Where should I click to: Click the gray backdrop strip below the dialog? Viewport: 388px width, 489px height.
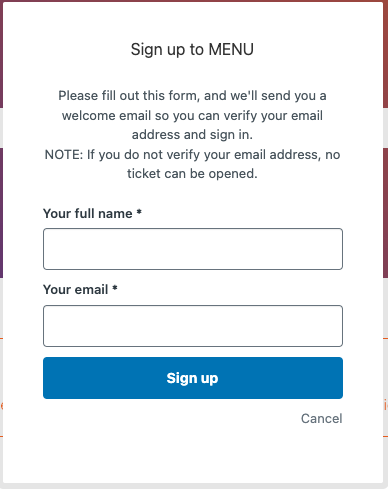click(194, 486)
